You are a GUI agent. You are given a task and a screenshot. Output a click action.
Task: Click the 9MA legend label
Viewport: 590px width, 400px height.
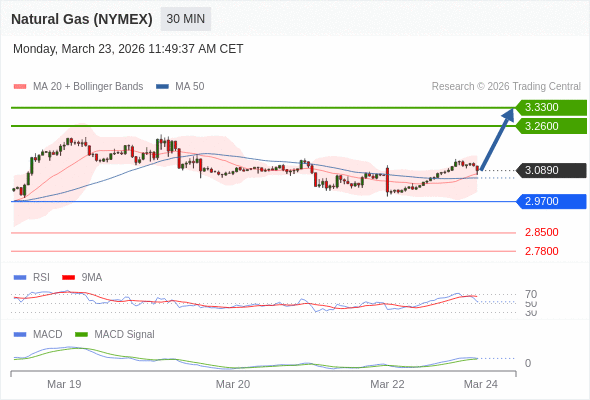pyautogui.click(x=92, y=278)
